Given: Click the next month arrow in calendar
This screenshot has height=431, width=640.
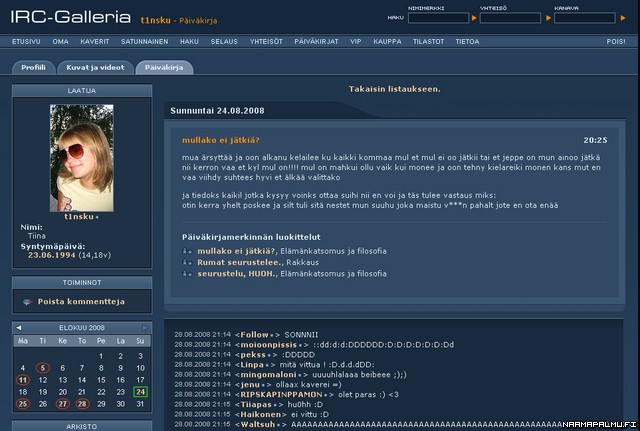Looking at the screenshot, I should pos(146,327).
